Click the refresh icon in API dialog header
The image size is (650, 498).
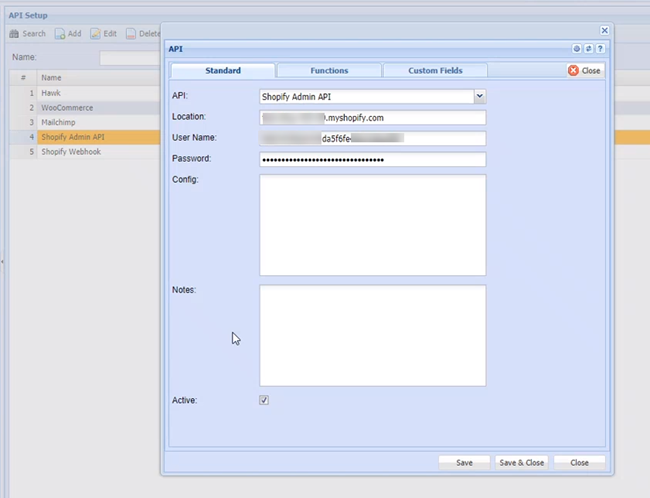588,48
